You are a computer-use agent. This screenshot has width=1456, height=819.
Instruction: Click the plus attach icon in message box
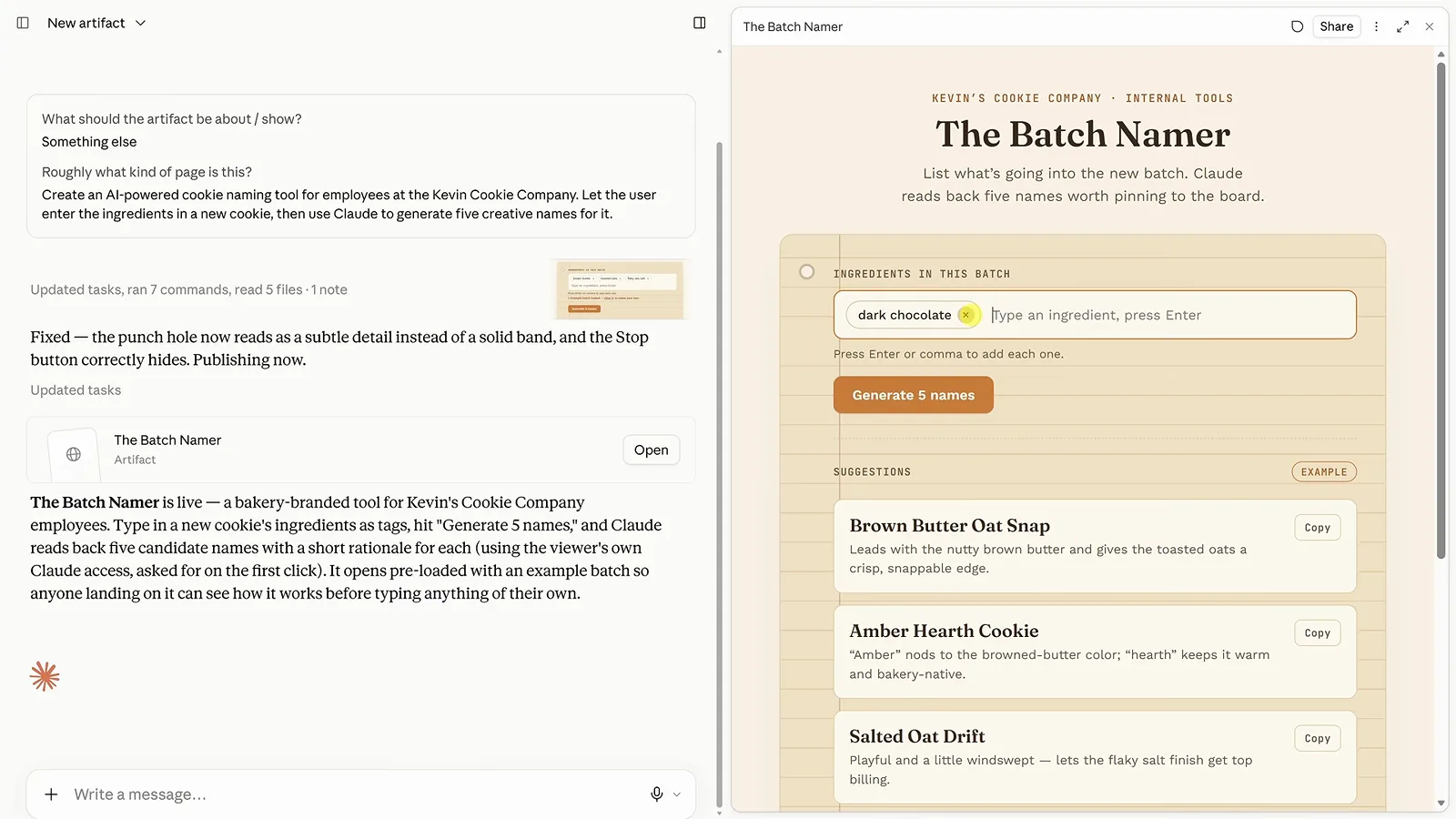[51, 794]
